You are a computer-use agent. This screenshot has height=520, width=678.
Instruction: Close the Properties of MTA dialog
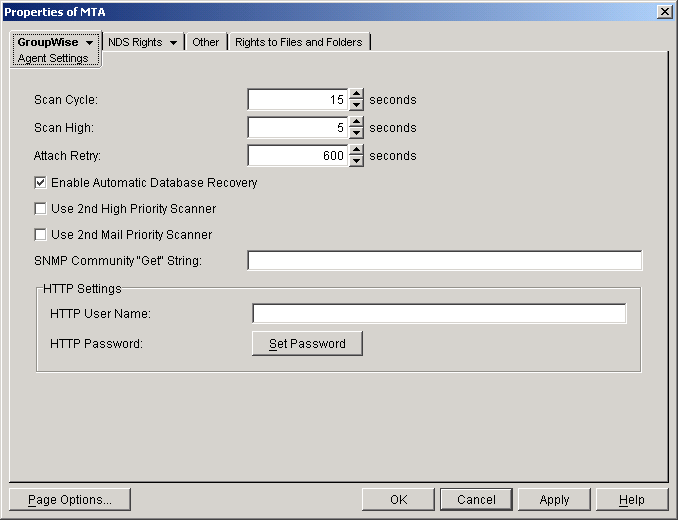(x=664, y=12)
